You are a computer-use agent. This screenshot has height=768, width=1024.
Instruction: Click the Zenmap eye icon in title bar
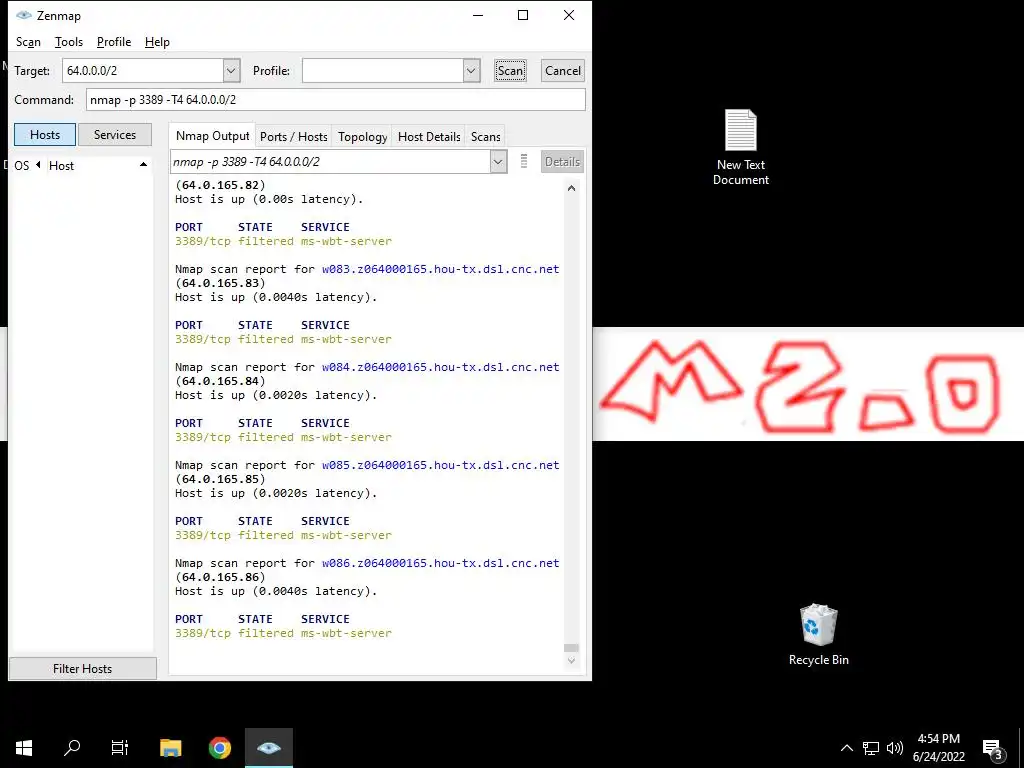24,15
